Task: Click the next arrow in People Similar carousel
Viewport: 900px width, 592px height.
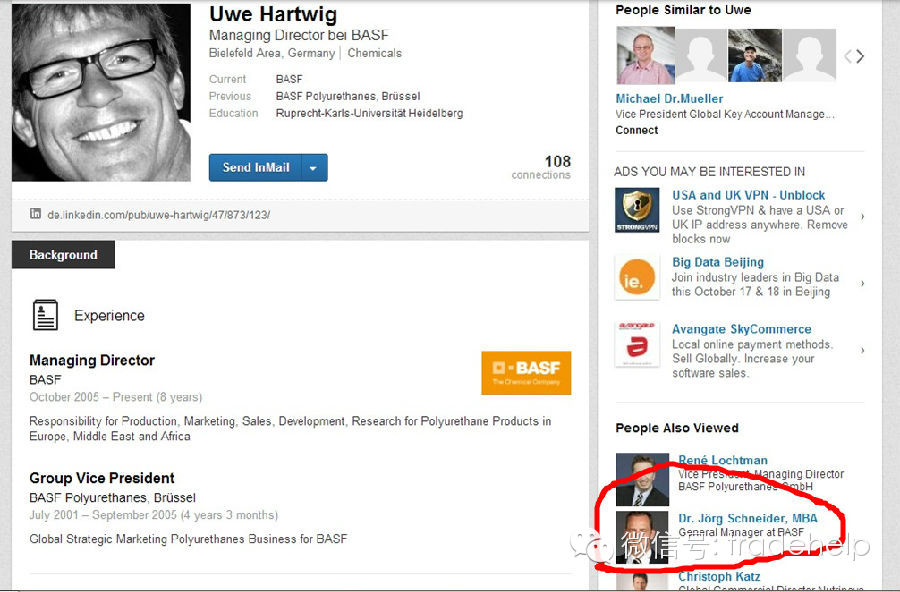Action: coord(860,56)
